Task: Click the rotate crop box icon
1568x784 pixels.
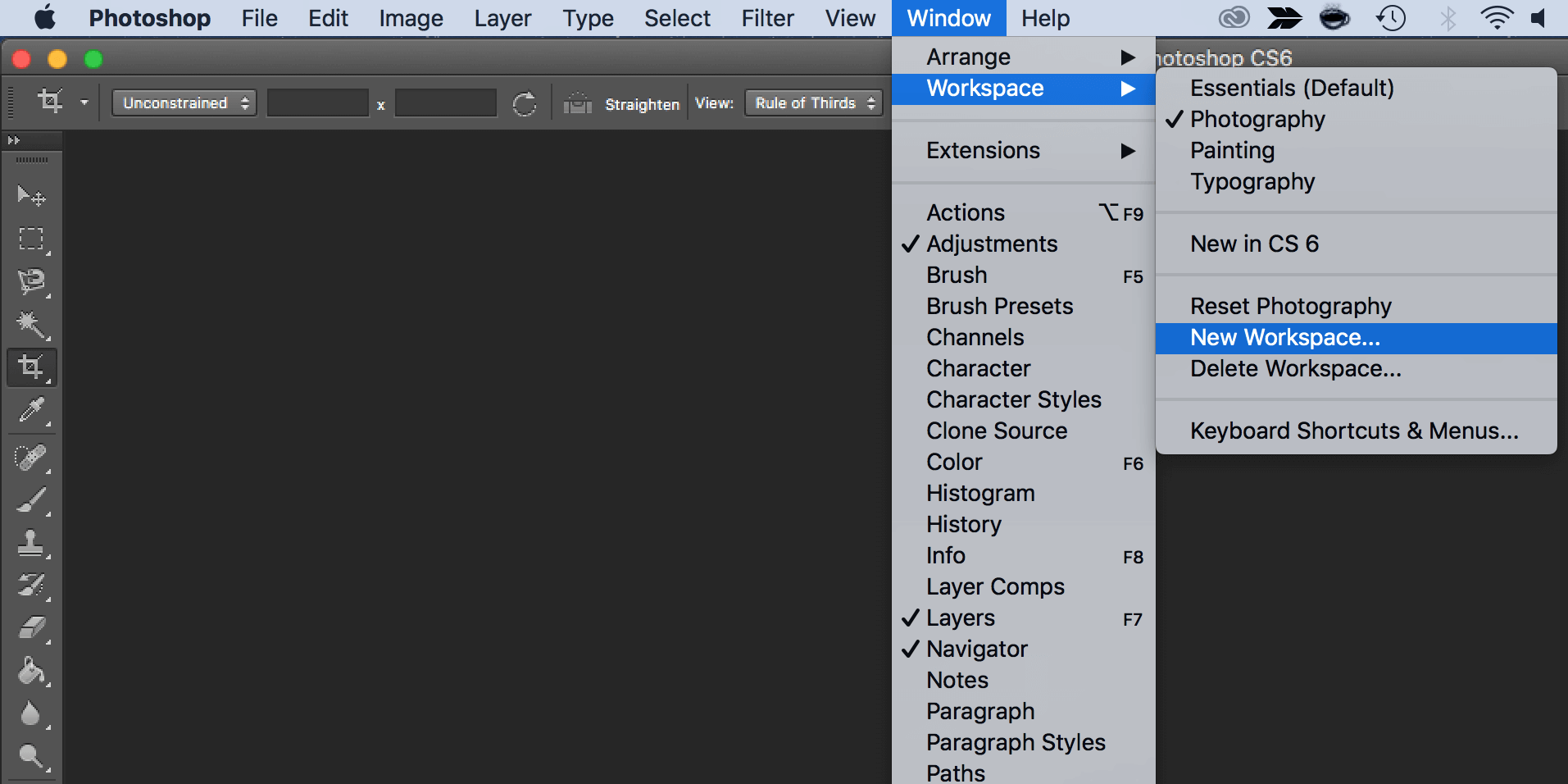Action: pos(525,104)
